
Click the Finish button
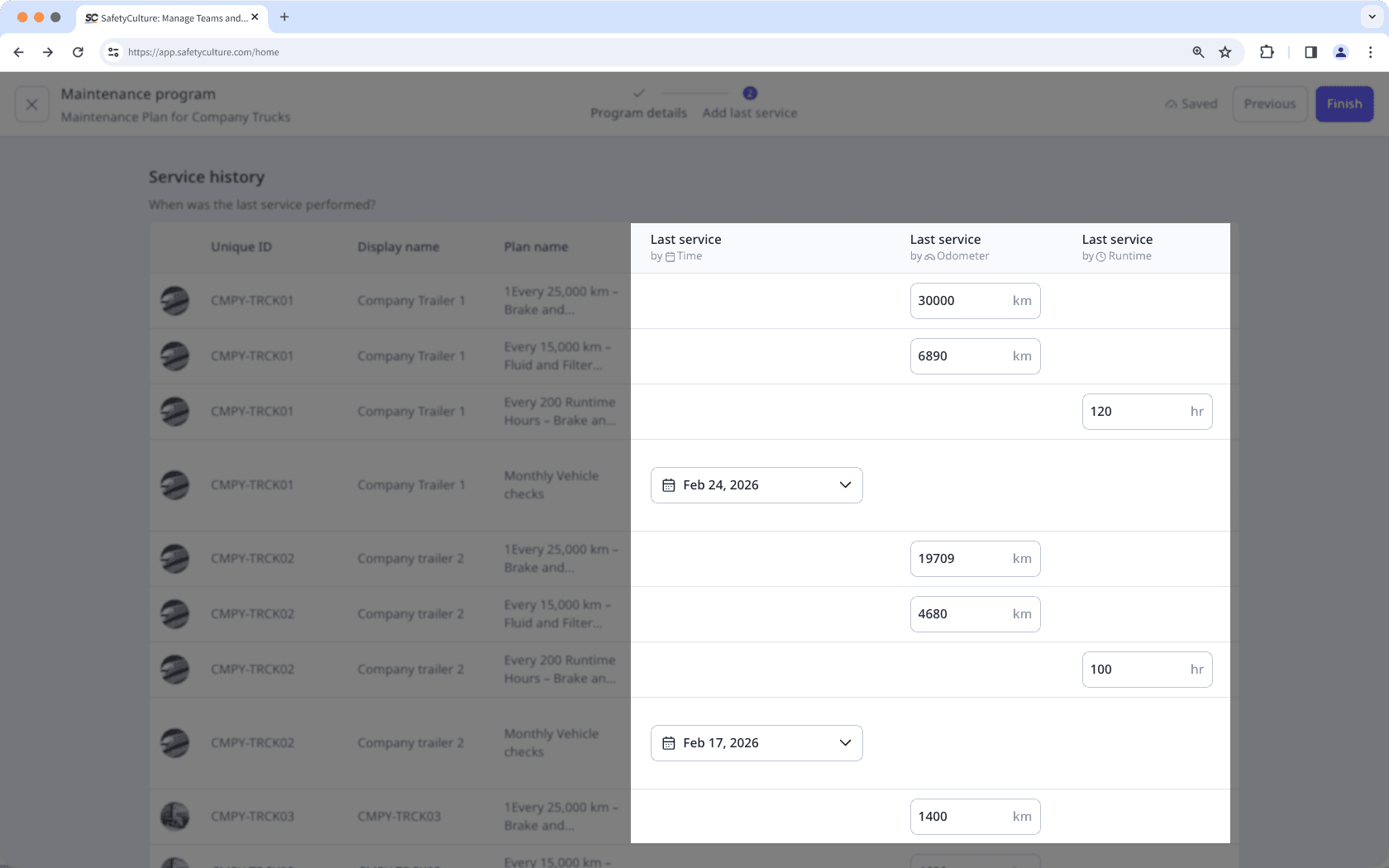click(x=1344, y=103)
